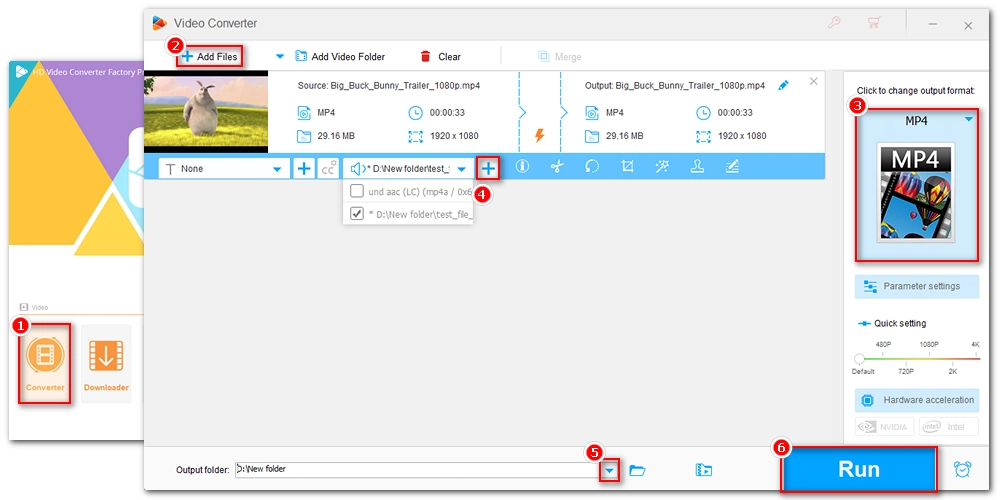Expand the subtitle 'None' dropdown
1000x500 pixels.
click(x=277, y=170)
